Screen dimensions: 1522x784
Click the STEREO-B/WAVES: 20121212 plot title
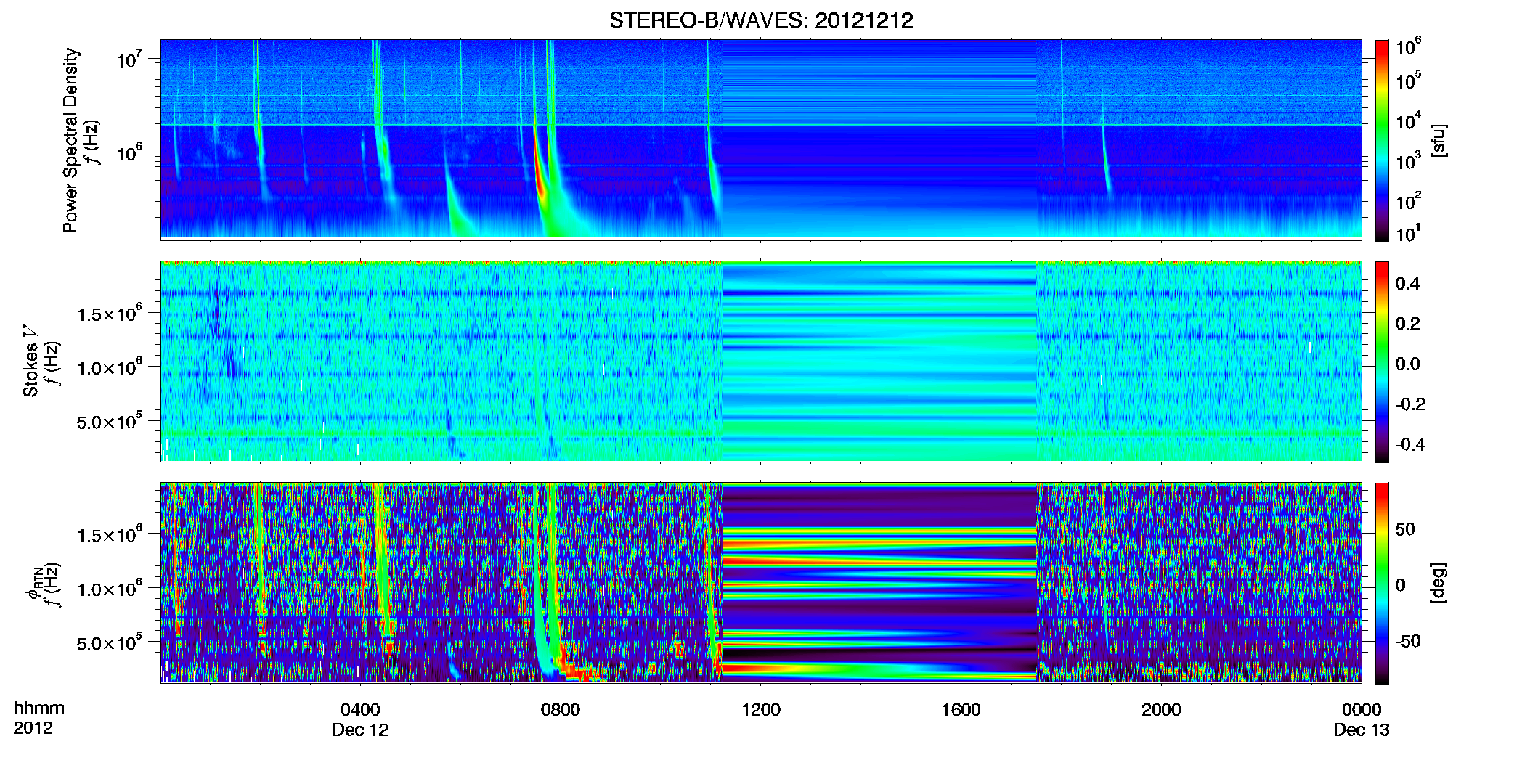(x=761, y=20)
